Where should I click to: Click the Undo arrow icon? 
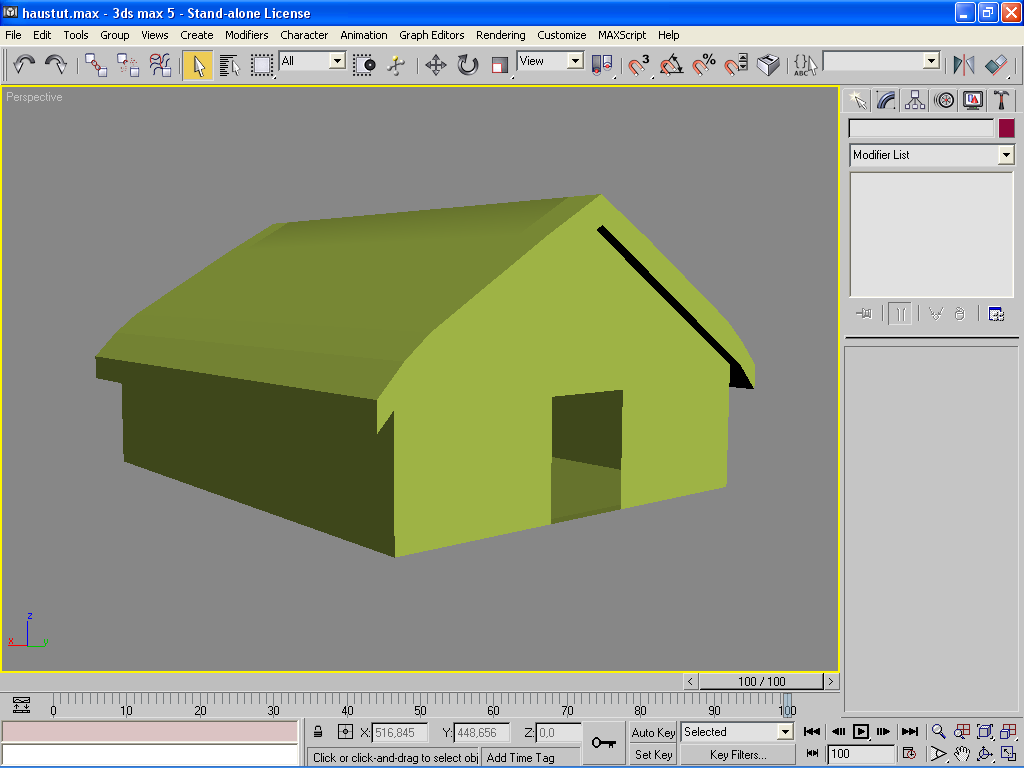point(24,65)
